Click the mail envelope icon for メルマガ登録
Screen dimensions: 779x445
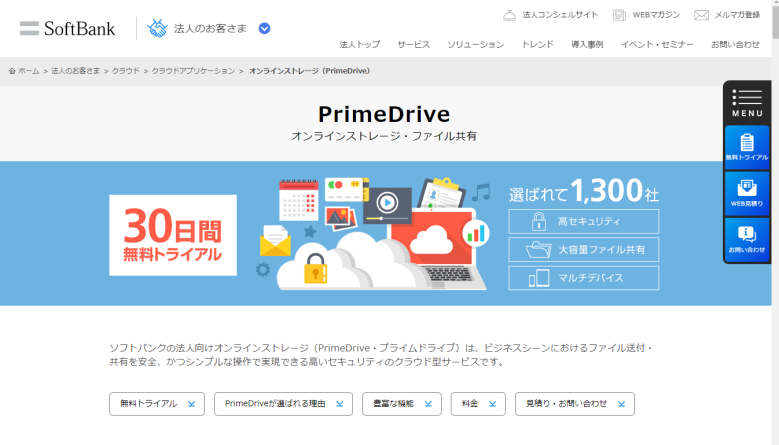pos(701,15)
